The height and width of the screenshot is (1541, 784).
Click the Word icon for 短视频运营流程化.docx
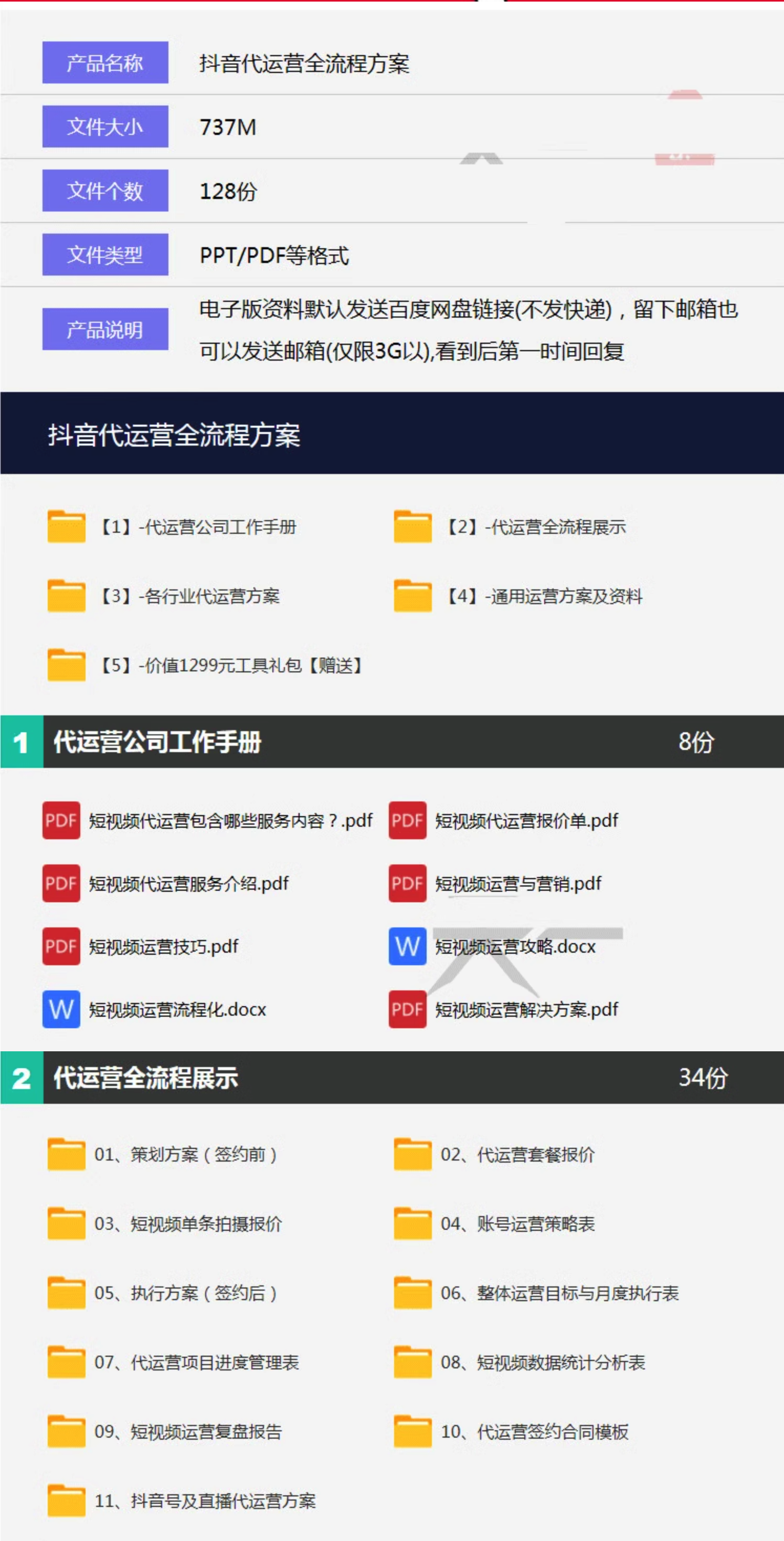tap(61, 1009)
